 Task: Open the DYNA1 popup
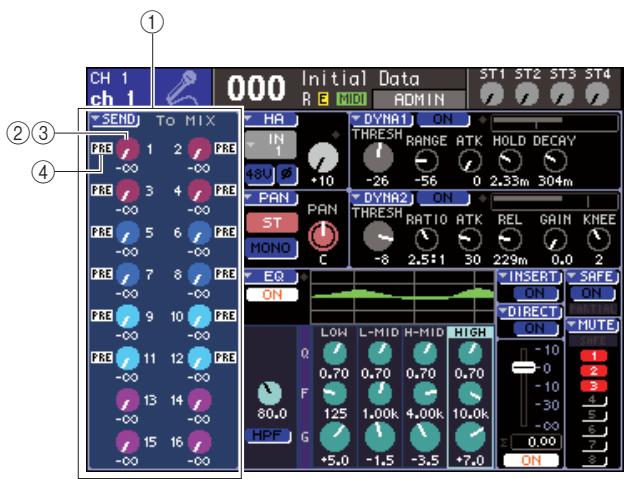click(382, 119)
